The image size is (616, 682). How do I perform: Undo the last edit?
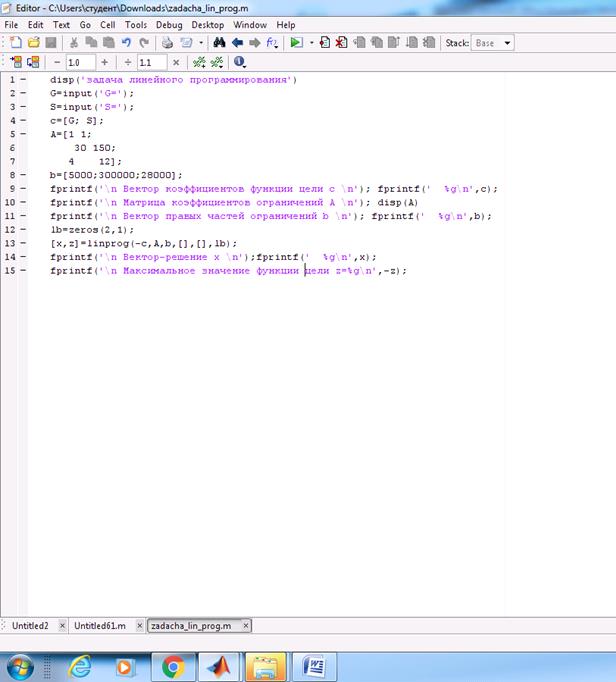point(126,43)
